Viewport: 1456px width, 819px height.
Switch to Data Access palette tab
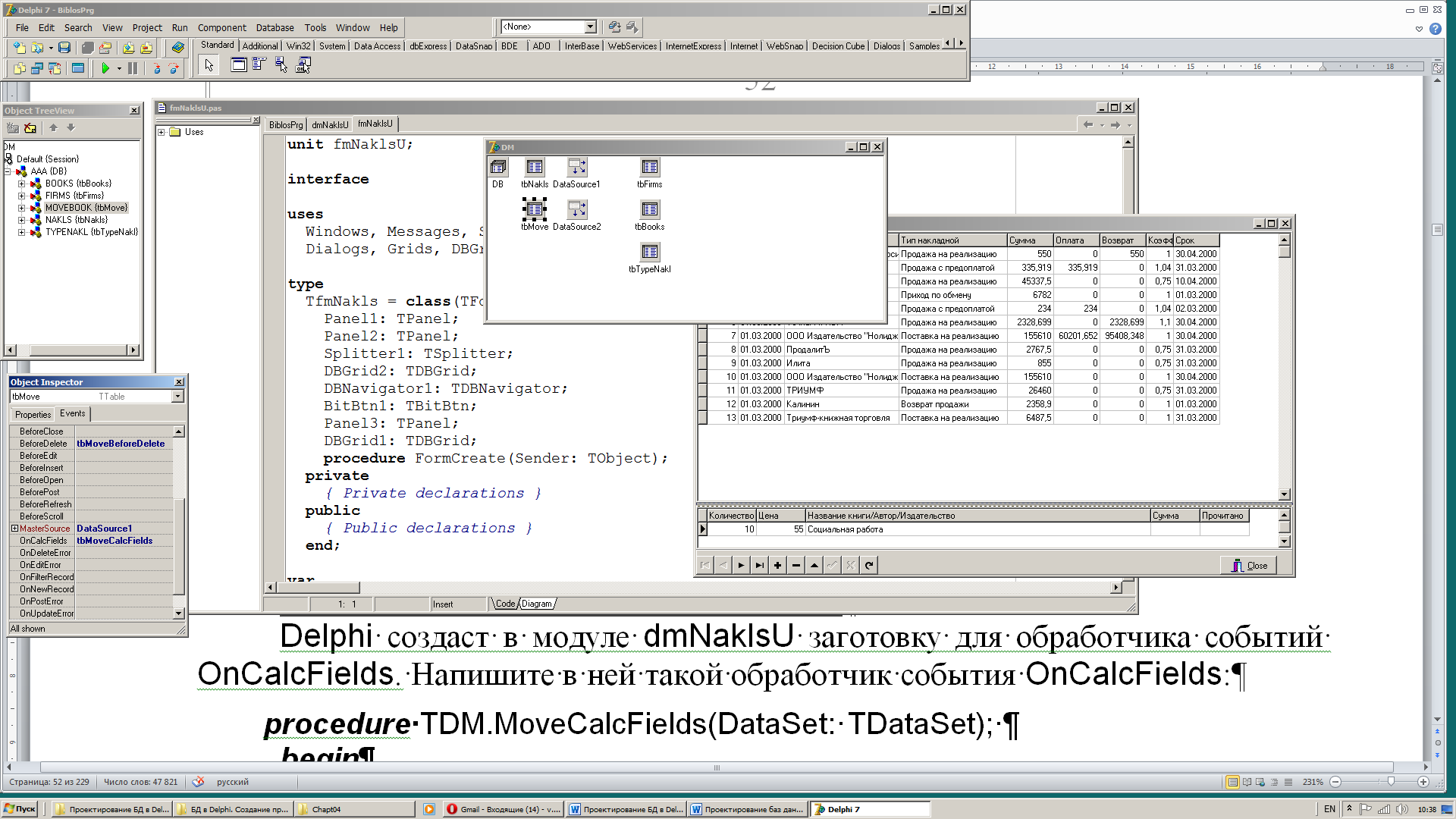(x=377, y=46)
